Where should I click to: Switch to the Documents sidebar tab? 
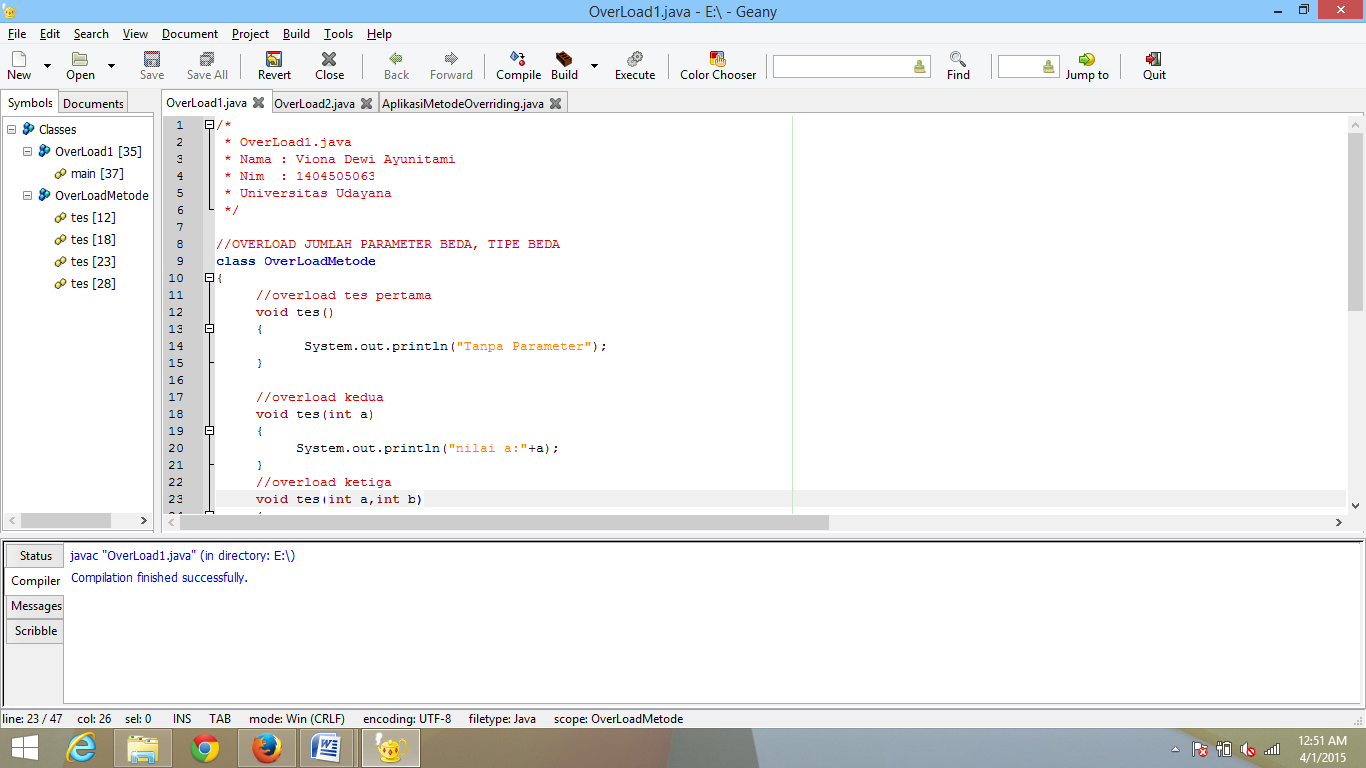[93, 103]
